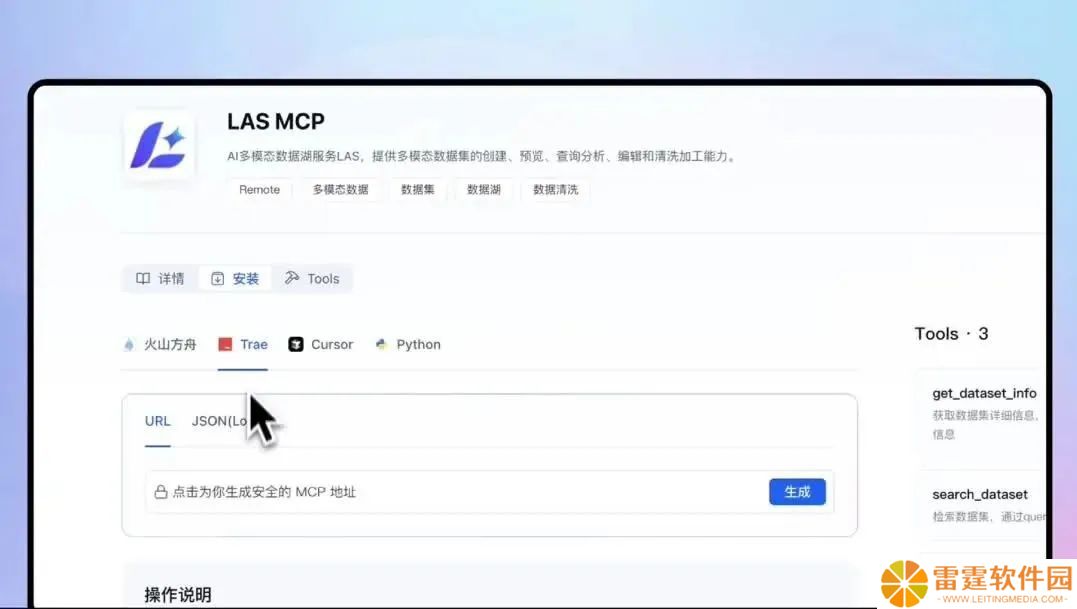
Task: Click the 火山方舟 flame icon
Action: click(x=129, y=345)
